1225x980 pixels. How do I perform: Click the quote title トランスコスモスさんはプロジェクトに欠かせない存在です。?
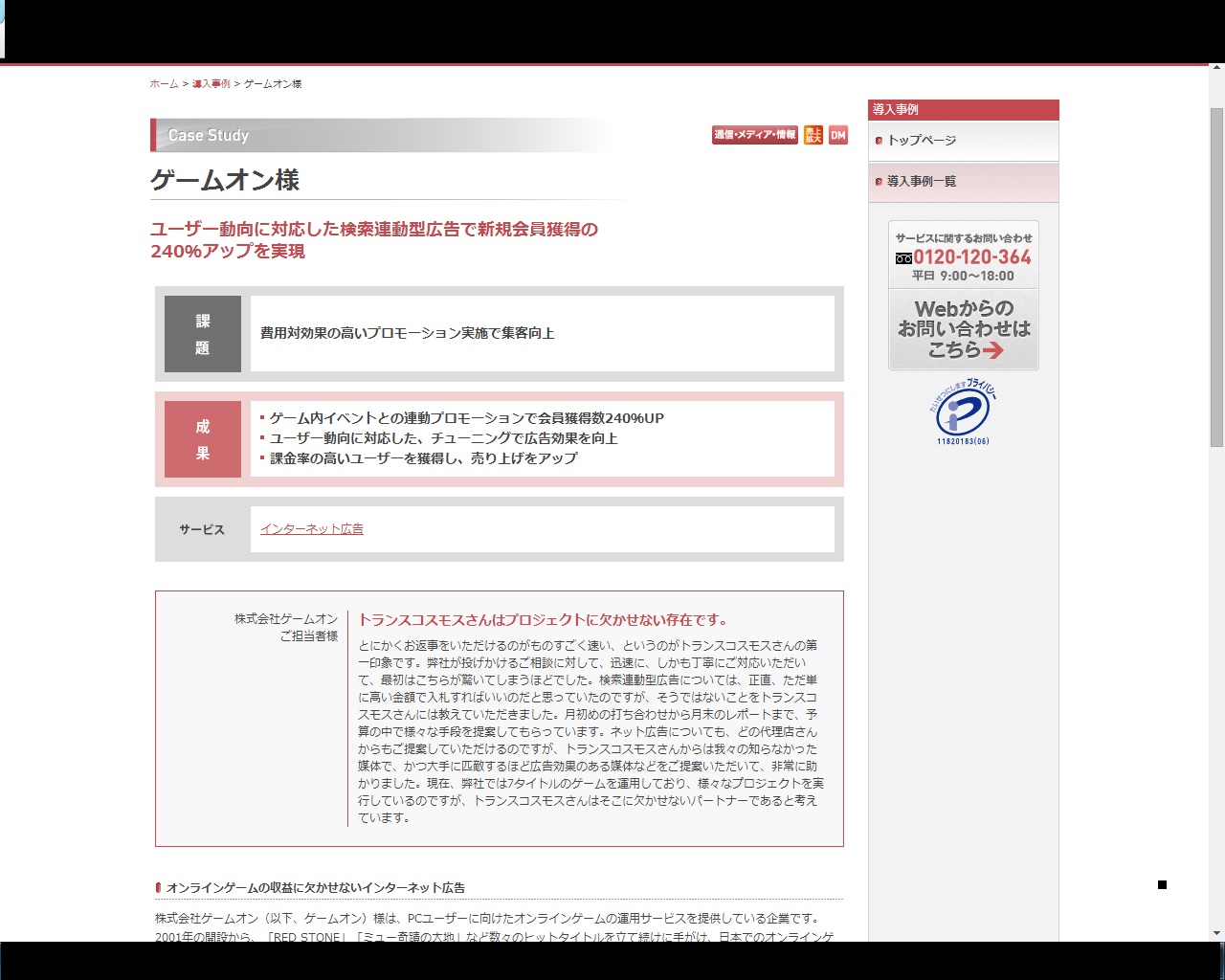point(545,620)
